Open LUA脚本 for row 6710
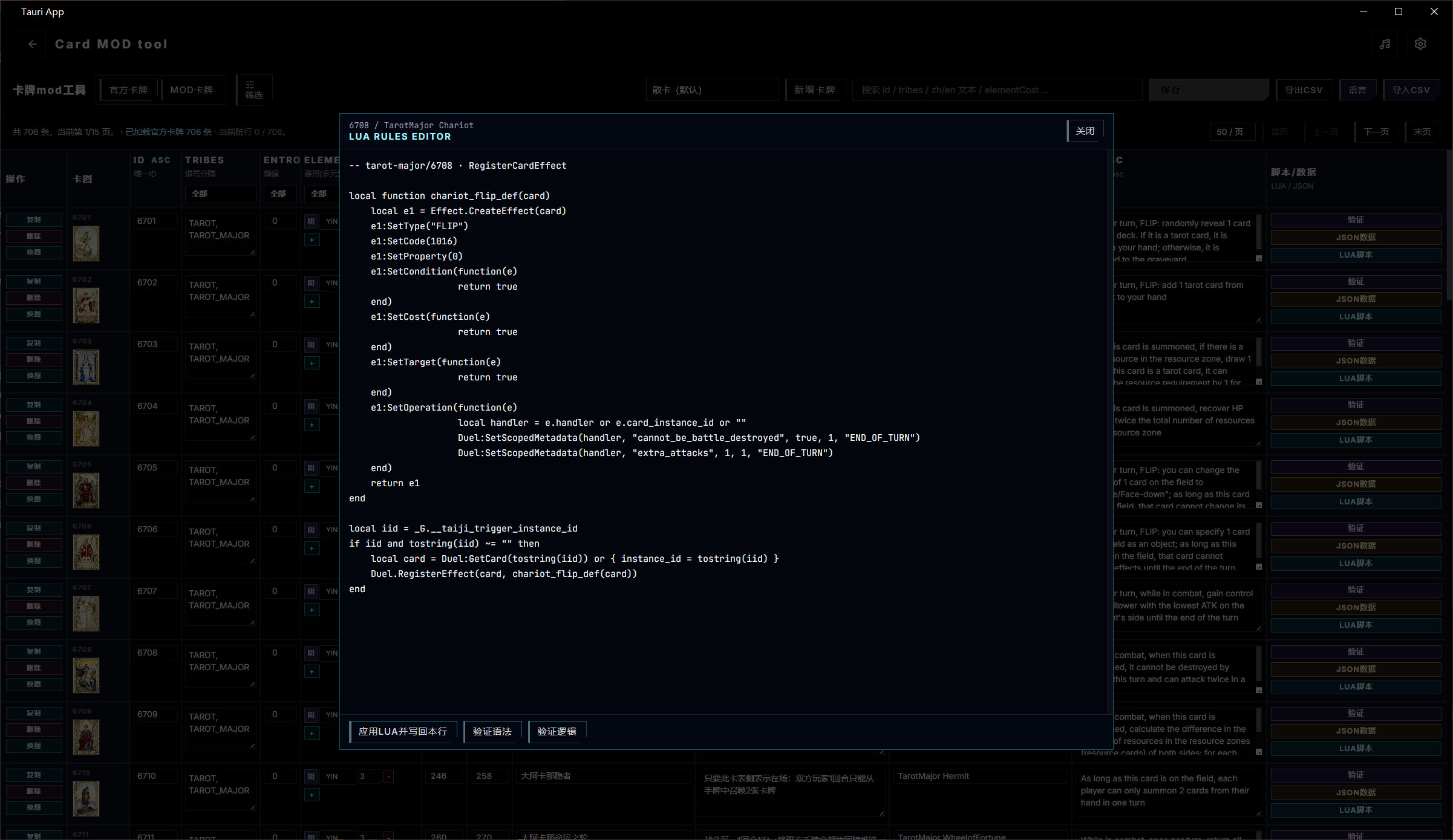The width and height of the screenshot is (1453, 840). 1356,810
